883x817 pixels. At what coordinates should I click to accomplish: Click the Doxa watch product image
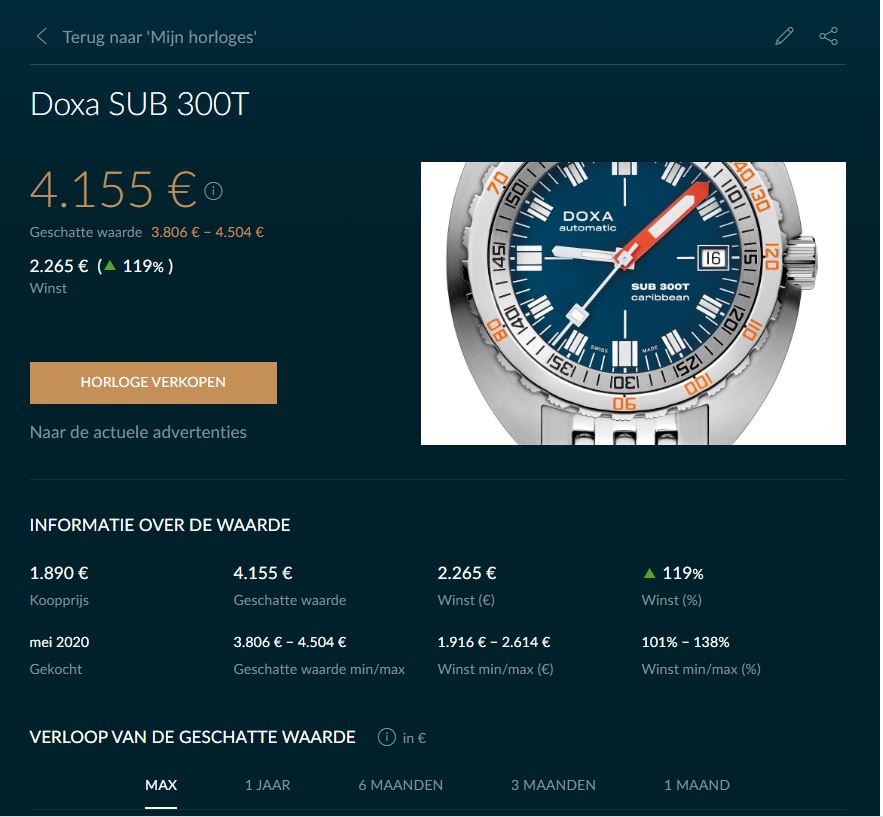(x=633, y=303)
